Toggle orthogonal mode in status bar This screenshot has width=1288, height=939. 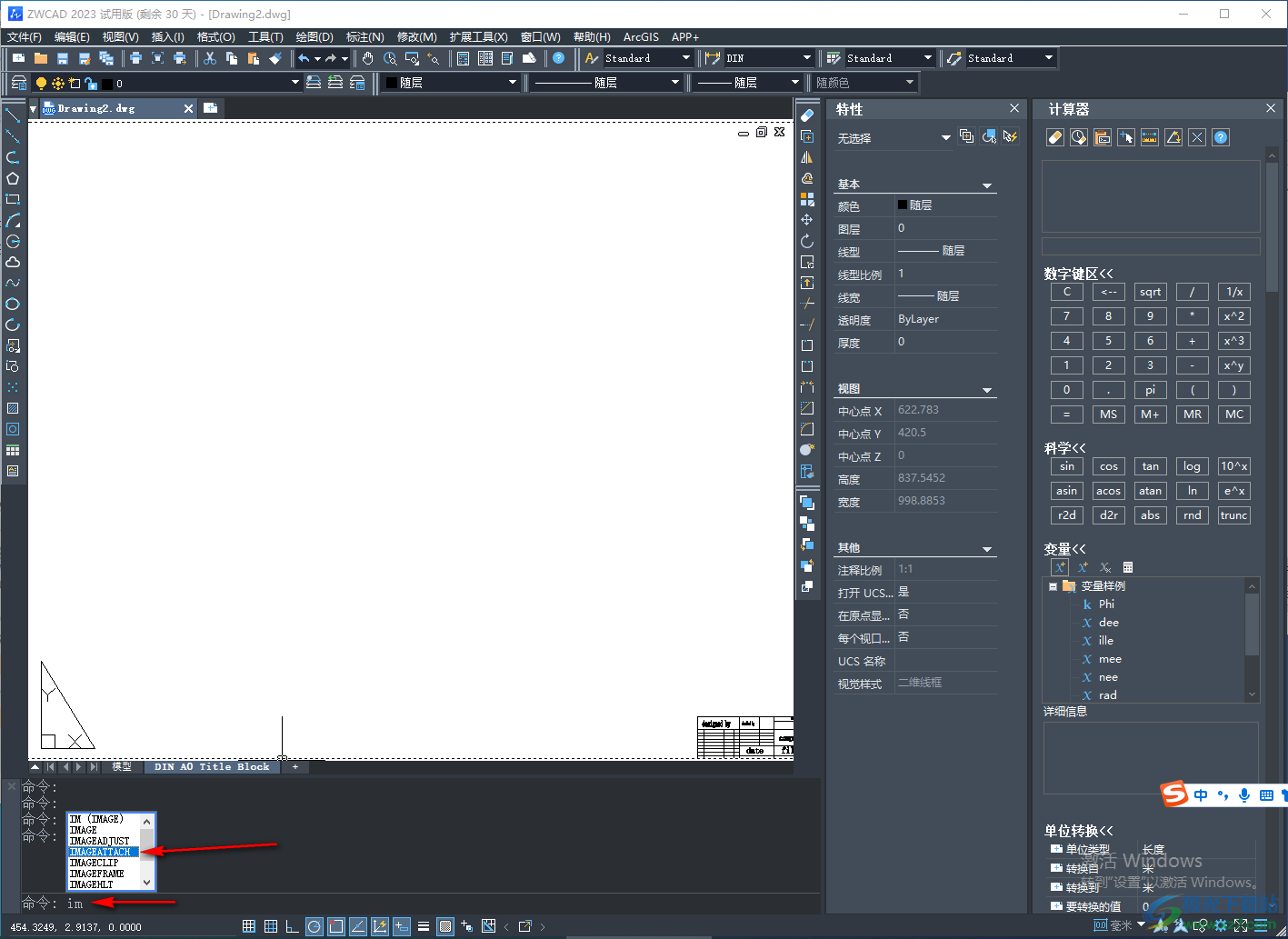[292, 926]
